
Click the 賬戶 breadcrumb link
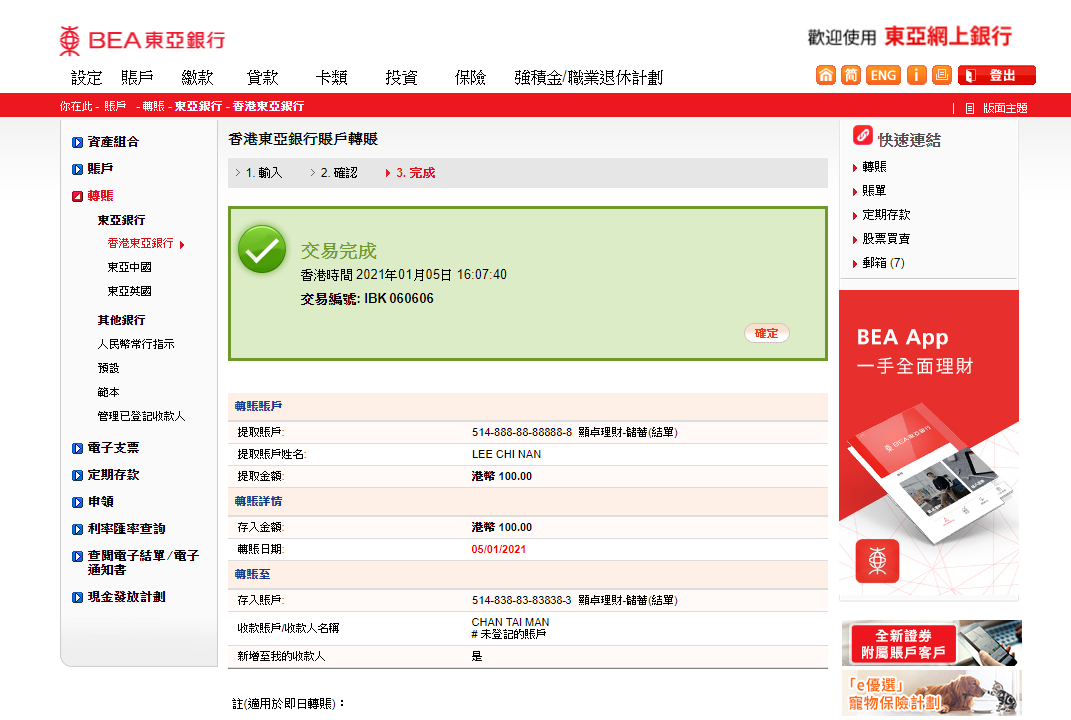point(115,107)
